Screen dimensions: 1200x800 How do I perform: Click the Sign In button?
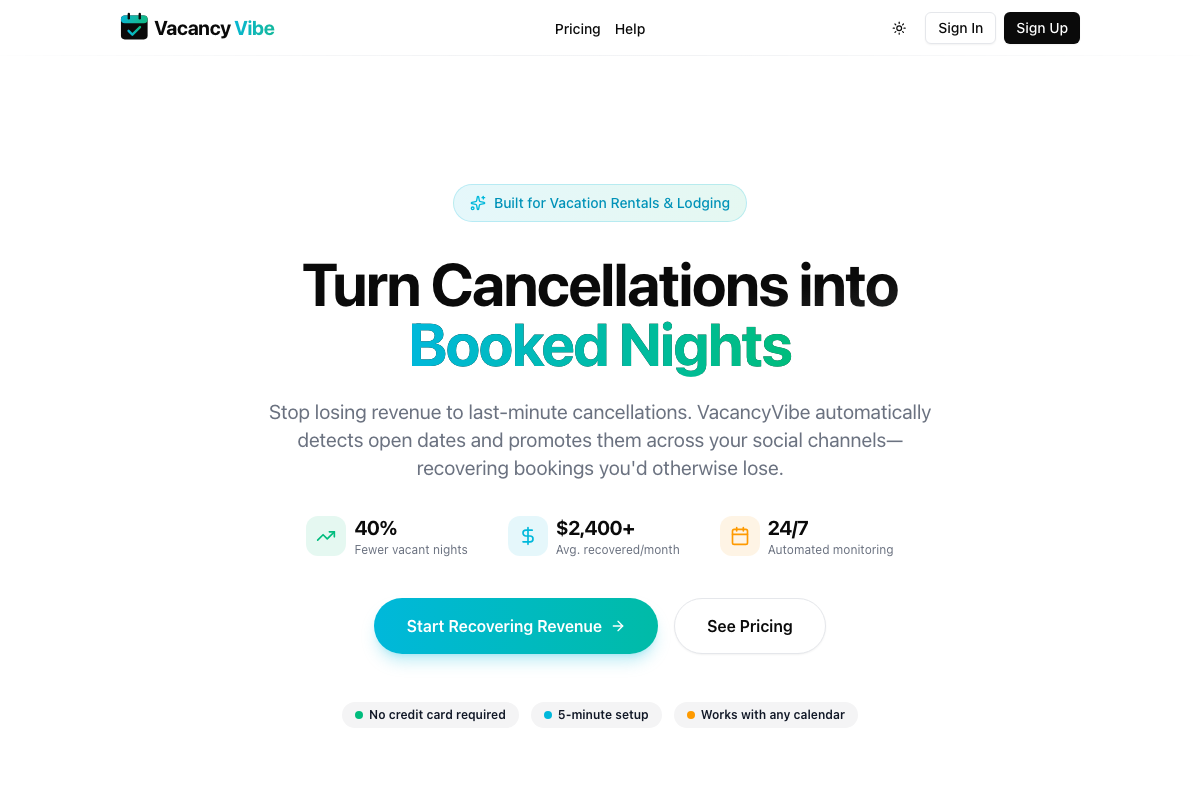coord(959,28)
